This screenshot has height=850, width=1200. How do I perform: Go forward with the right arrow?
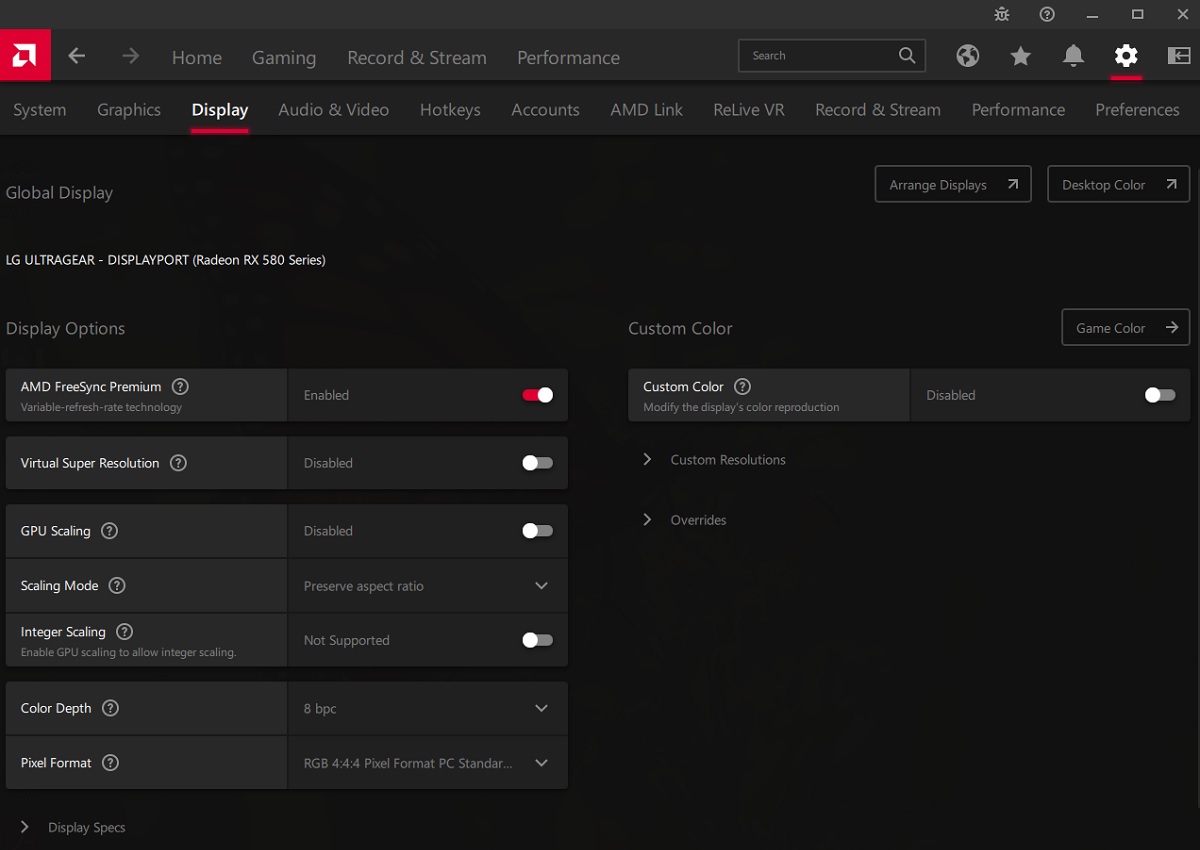pyautogui.click(x=130, y=56)
